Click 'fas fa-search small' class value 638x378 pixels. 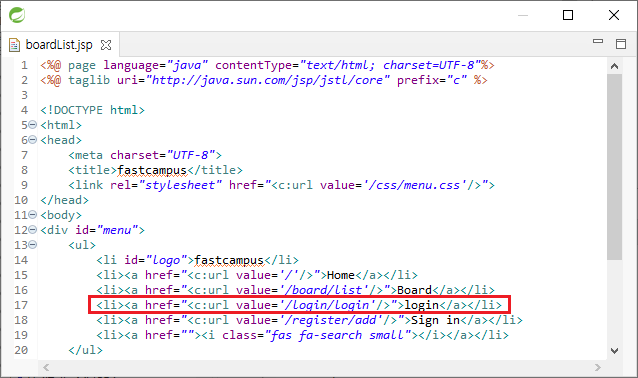pyautogui.click(x=339, y=335)
